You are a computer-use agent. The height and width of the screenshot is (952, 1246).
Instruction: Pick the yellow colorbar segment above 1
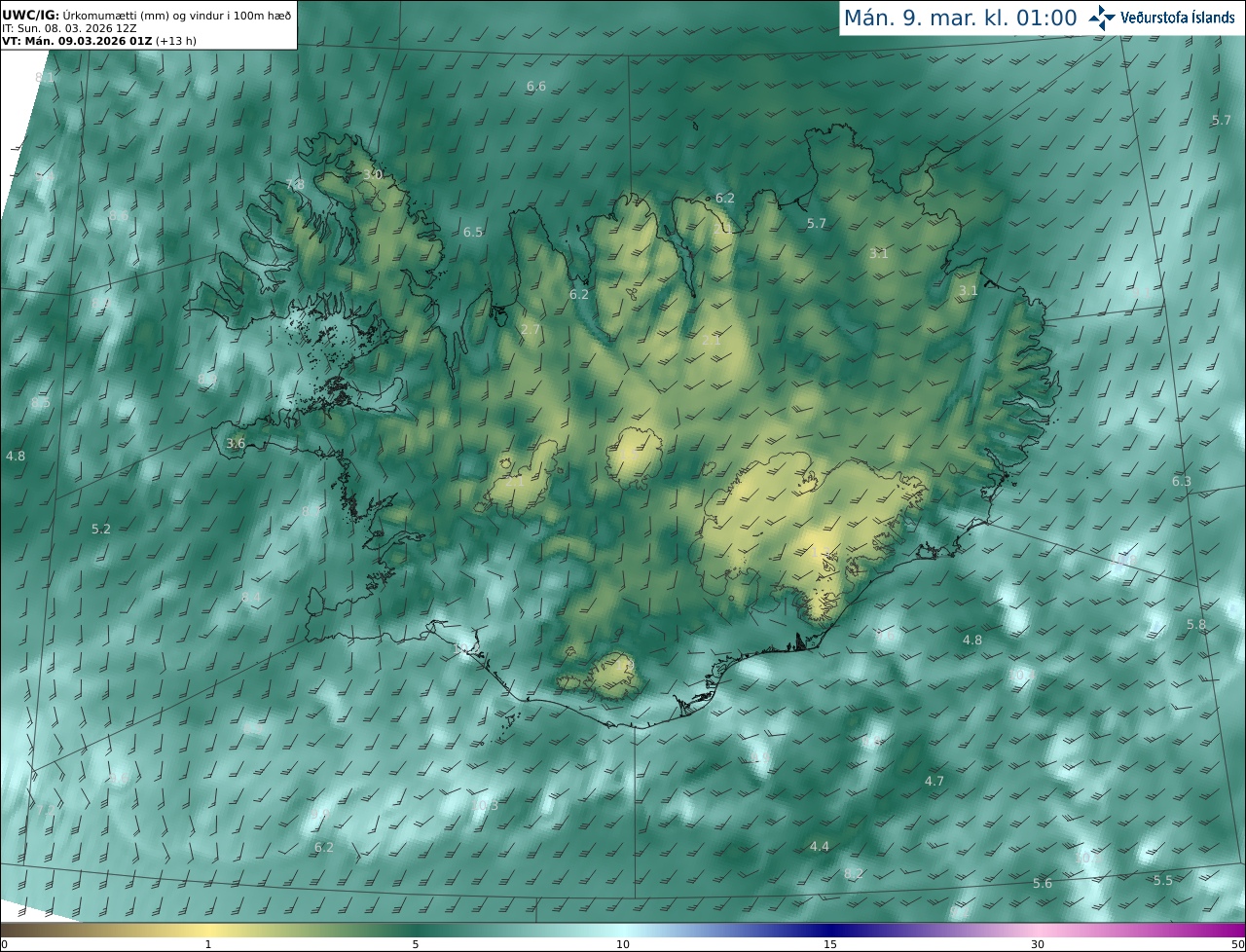(x=208, y=930)
